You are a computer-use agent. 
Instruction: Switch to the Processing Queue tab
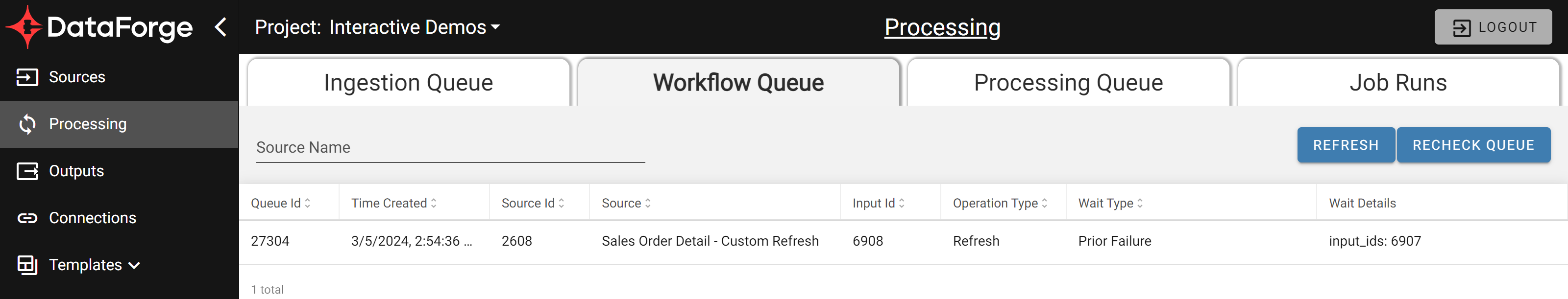coord(1068,83)
